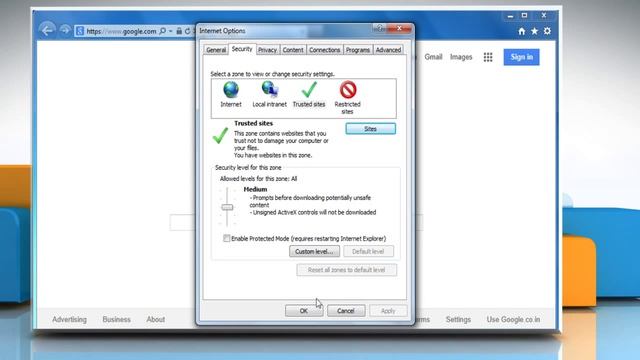The height and width of the screenshot is (360, 640).
Task: Click the Default level button
Action: pyautogui.click(x=368, y=251)
